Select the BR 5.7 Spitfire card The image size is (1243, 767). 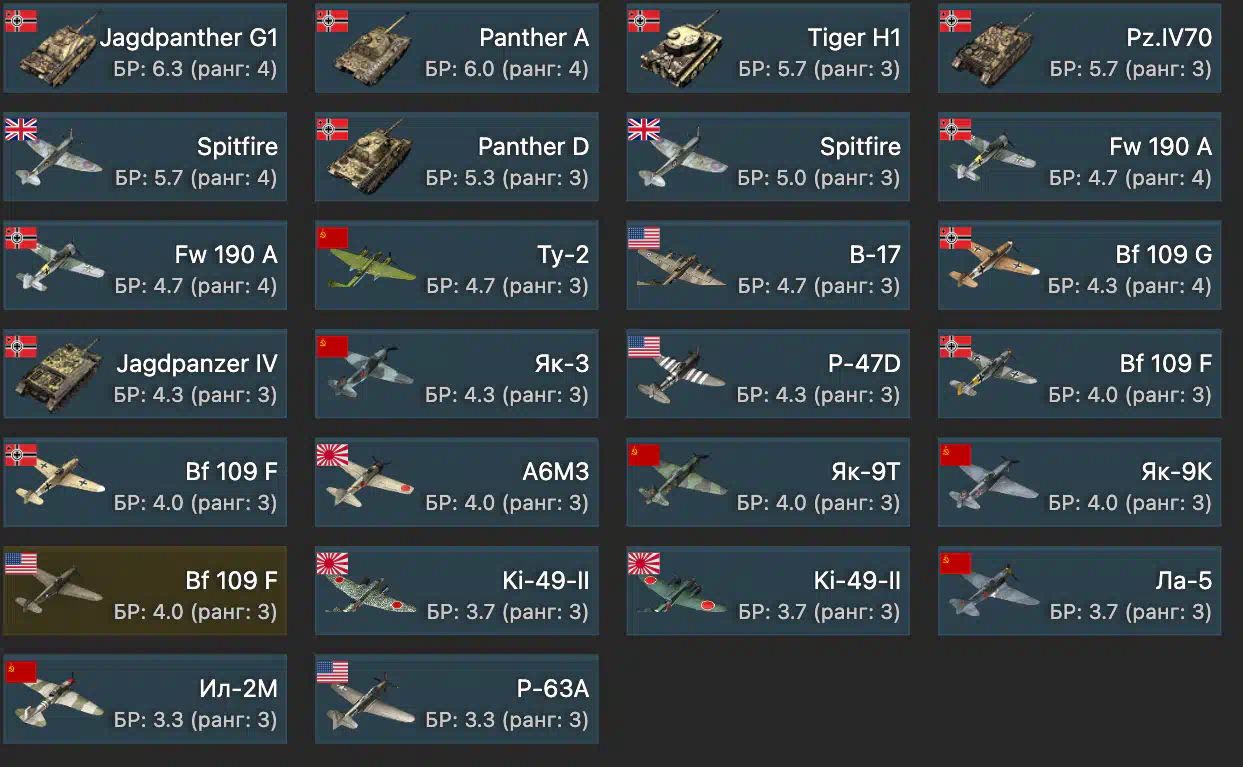point(145,157)
